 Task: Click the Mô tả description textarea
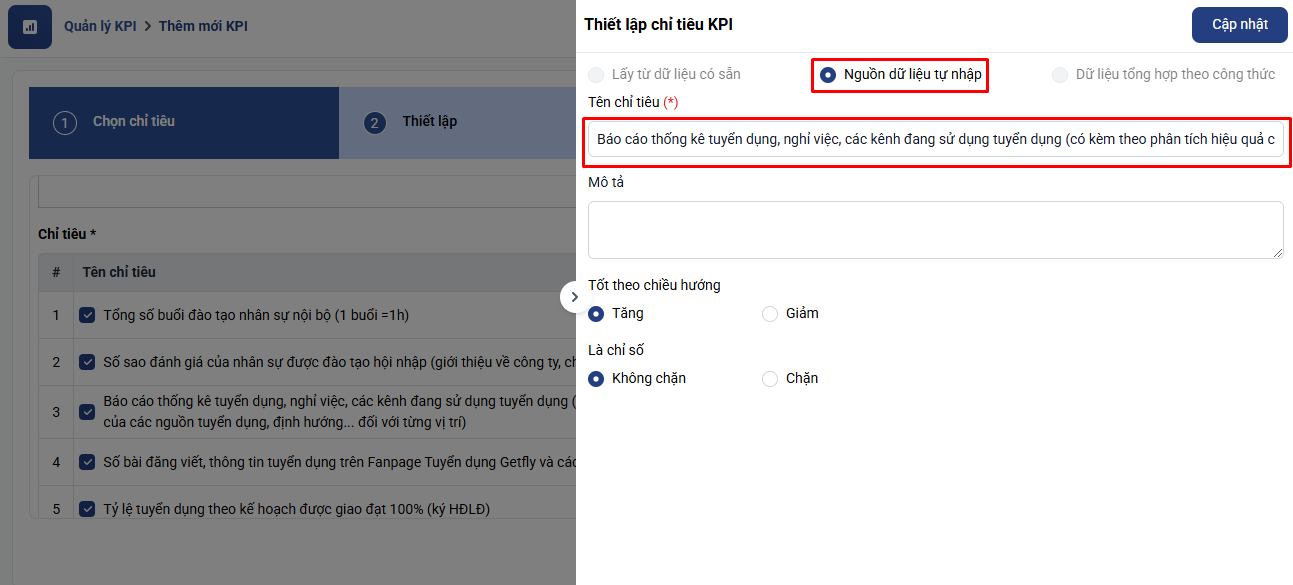click(x=935, y=229)
